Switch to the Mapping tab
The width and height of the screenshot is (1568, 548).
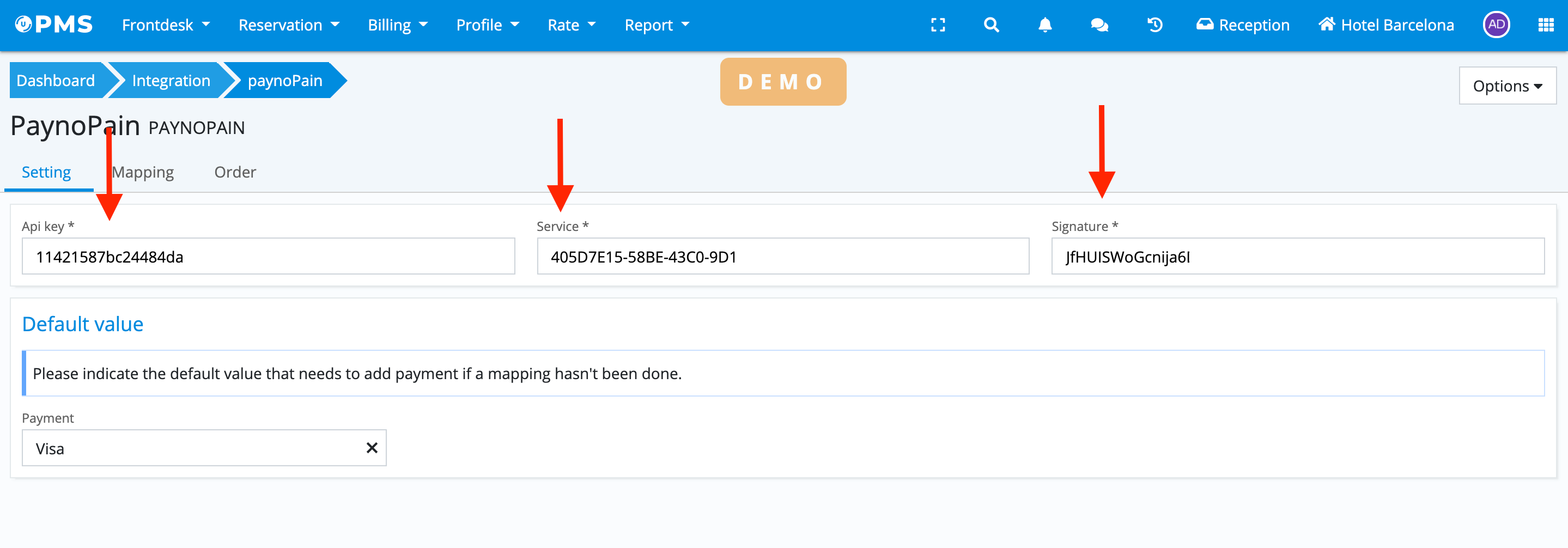coord(143,172)
